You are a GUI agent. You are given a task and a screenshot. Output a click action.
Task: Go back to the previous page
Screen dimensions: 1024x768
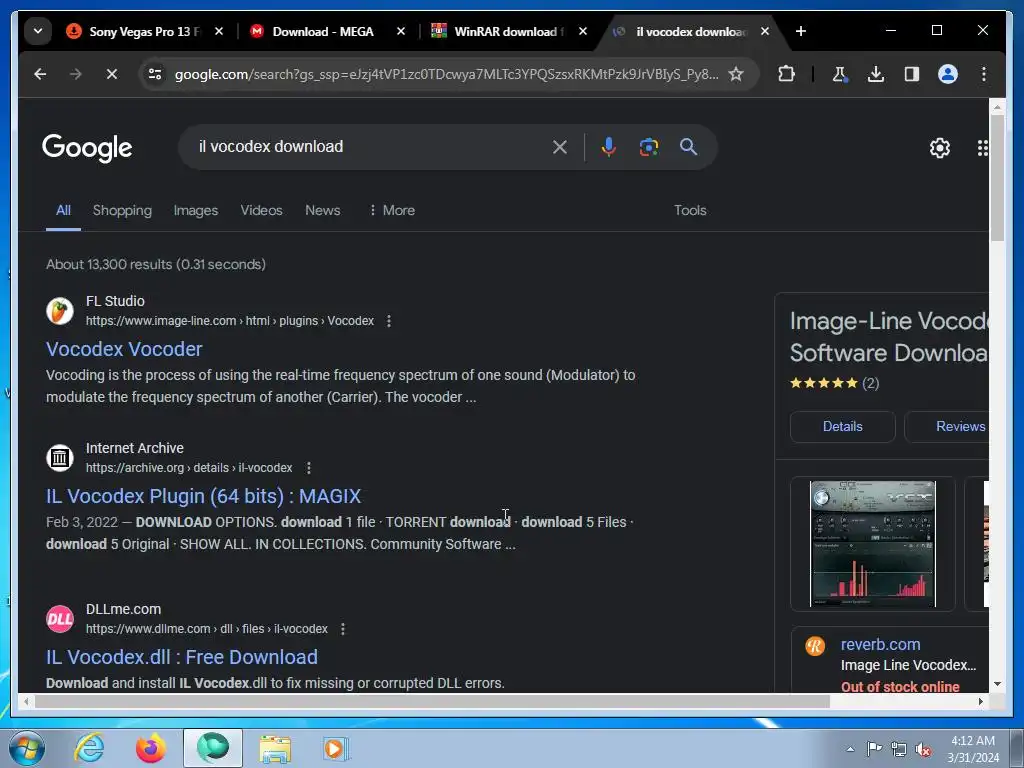40,74
